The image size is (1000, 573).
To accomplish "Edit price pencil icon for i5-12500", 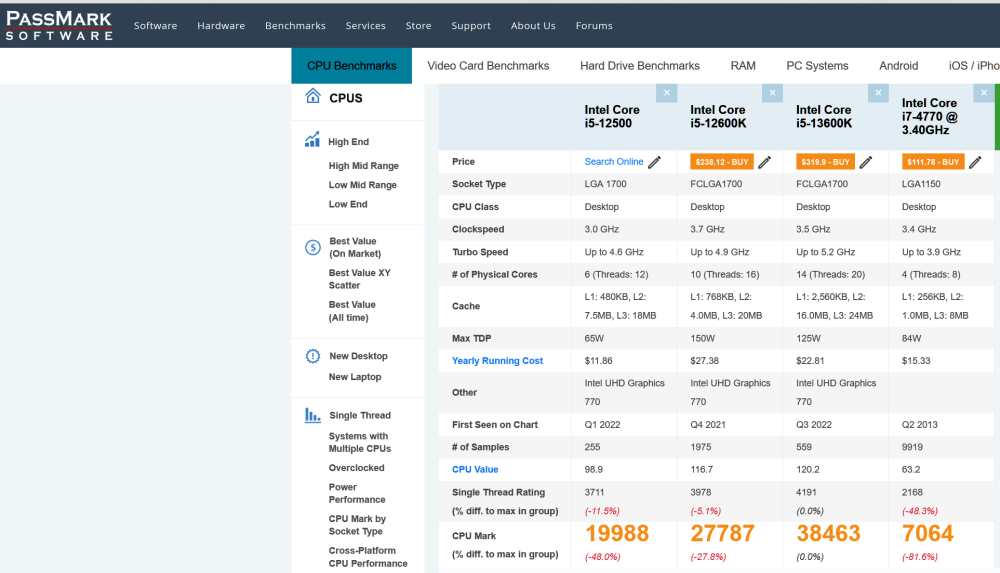I will click(655, 162).
